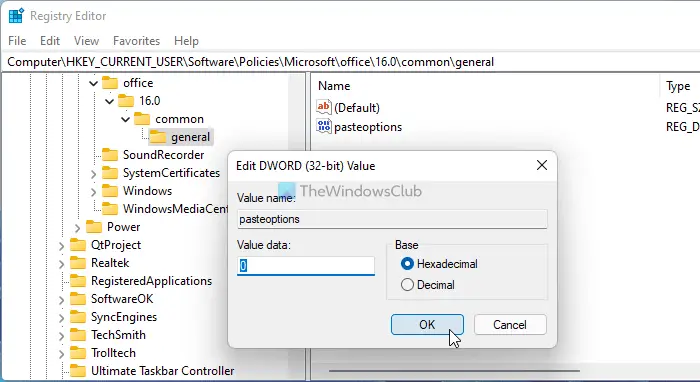The image size is (700, 382).
Task: Open the Favorites menu
Action: coord(136,41)
